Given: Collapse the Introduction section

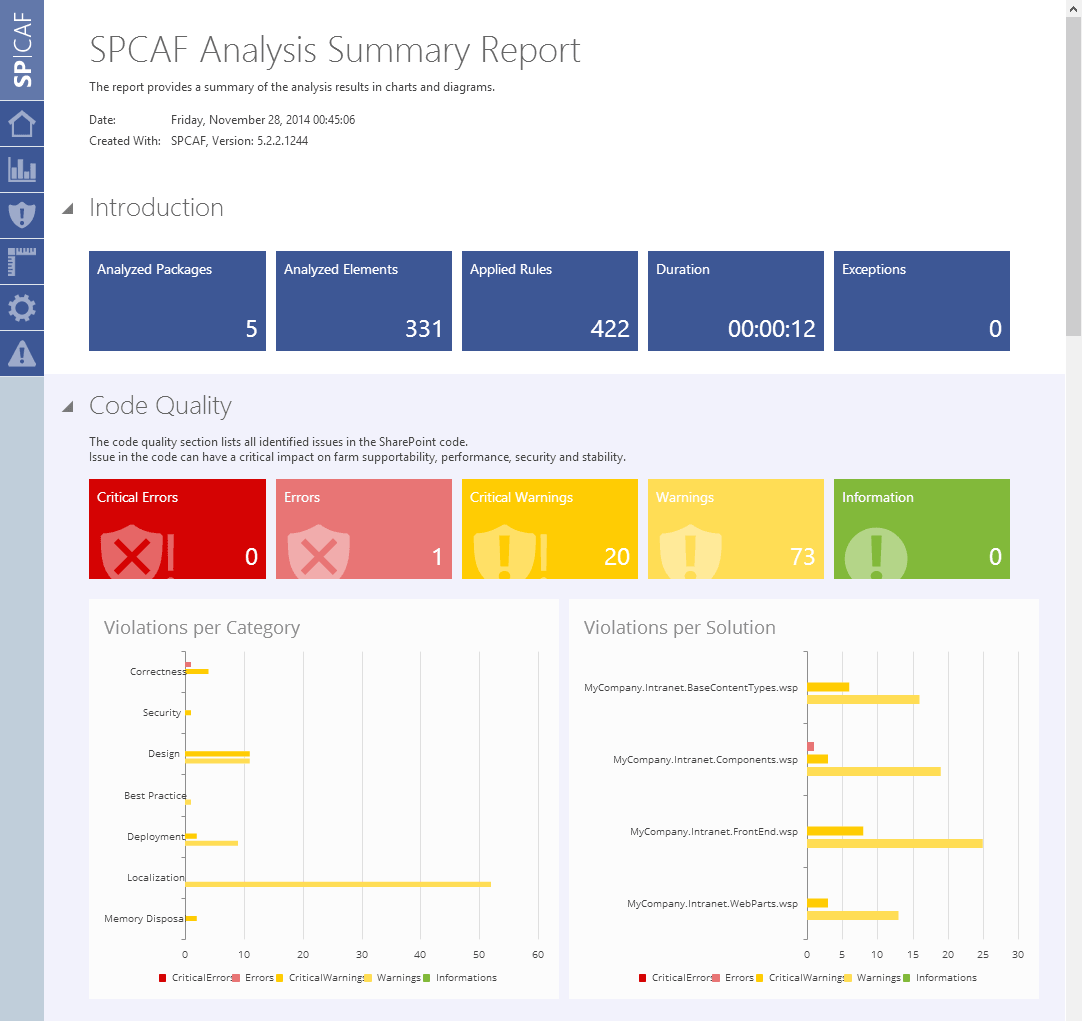Looking at the screenshot, I should pyautogui.click(x=68, y=208).
